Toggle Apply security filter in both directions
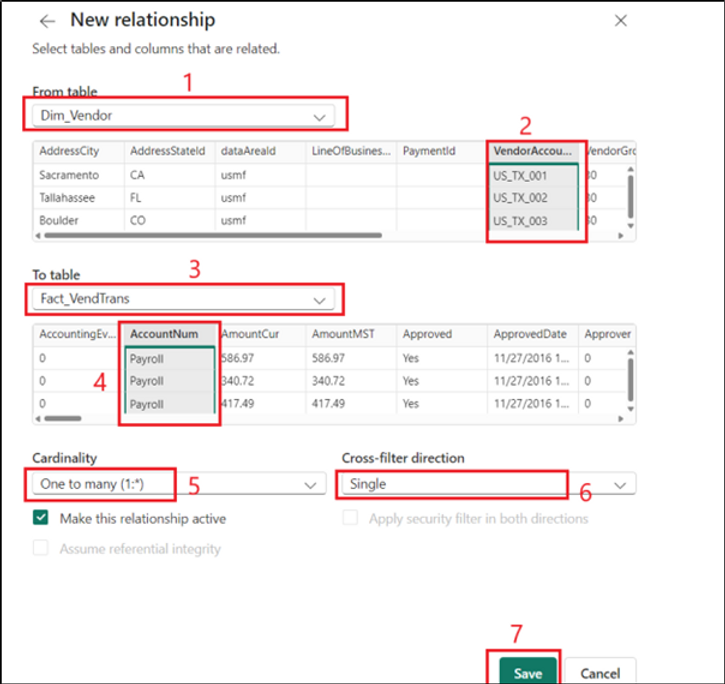The image size is (725, 684). tap(350, 518)
